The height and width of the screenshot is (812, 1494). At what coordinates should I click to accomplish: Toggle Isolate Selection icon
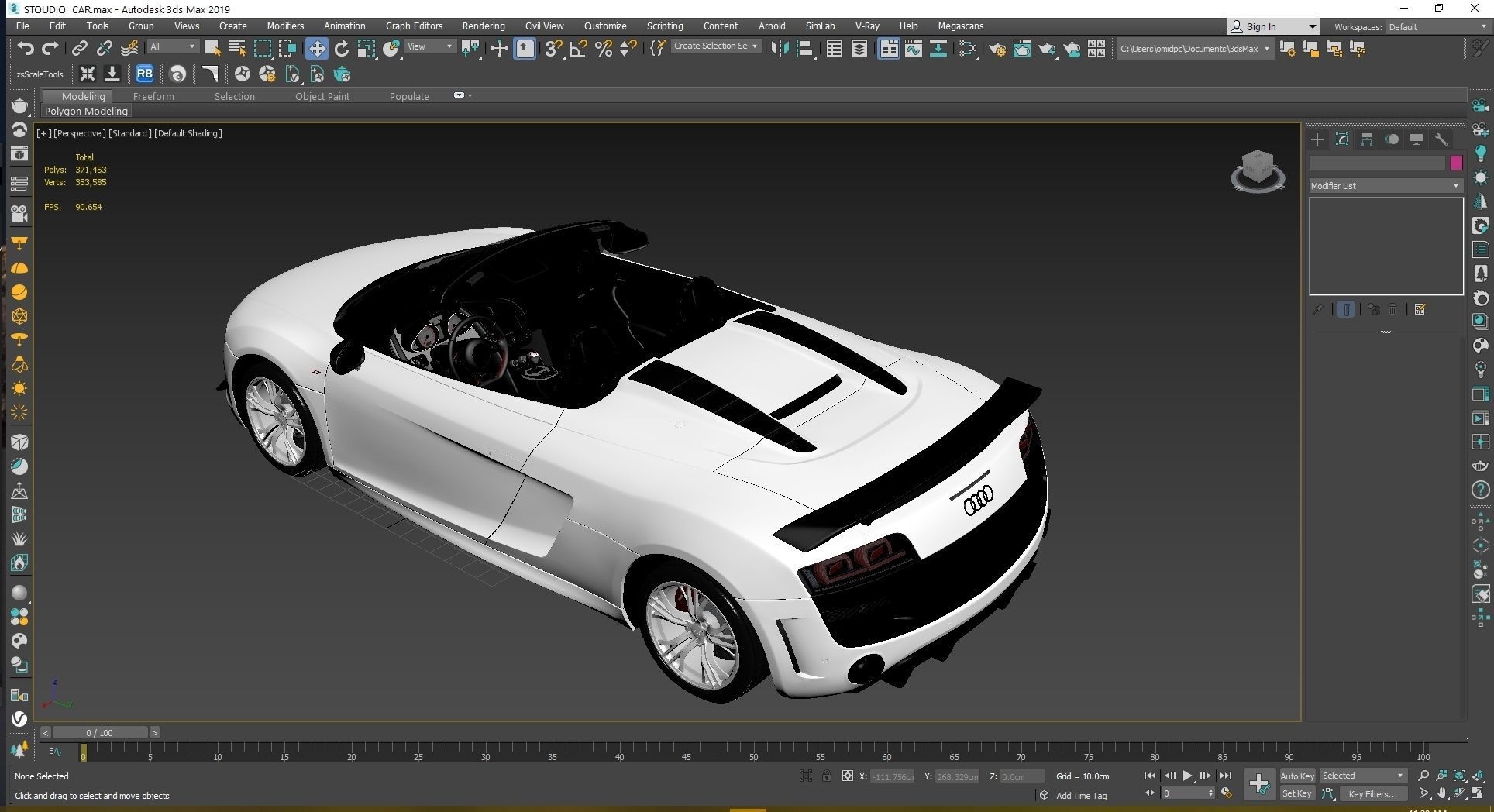pyautogui.click(x=806, y=776)
